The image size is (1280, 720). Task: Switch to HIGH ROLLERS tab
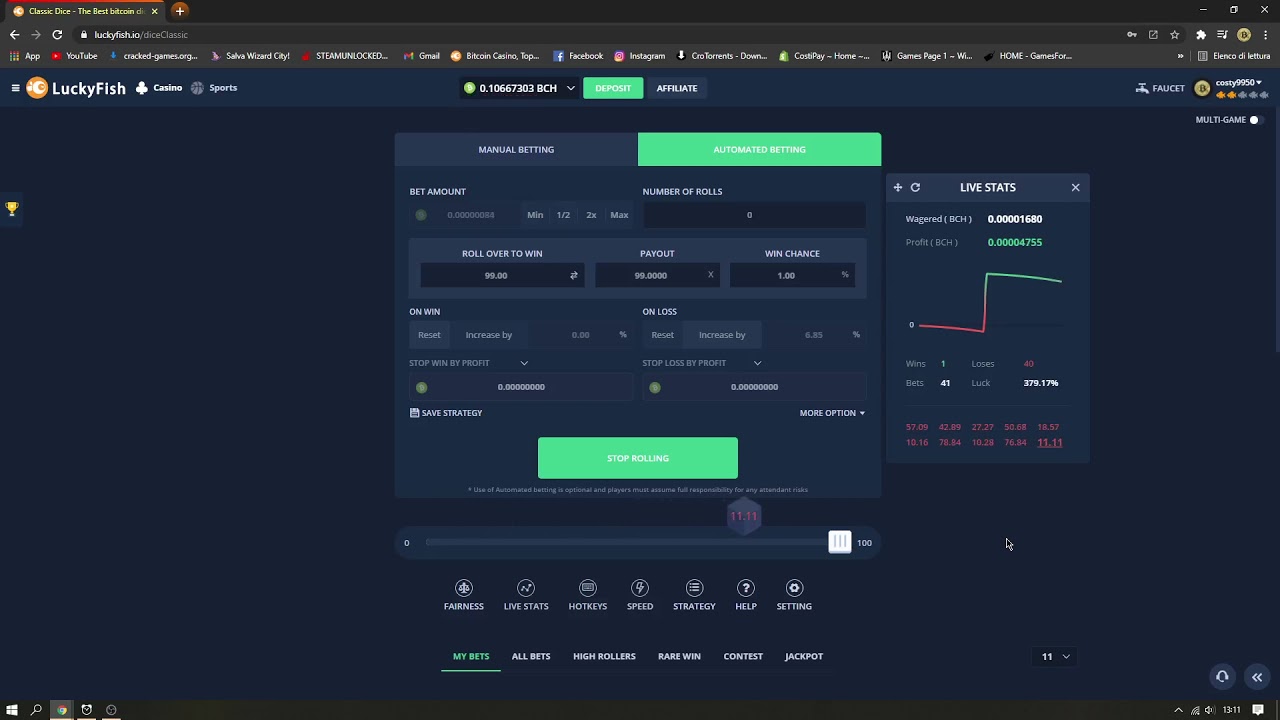point(604,657)
